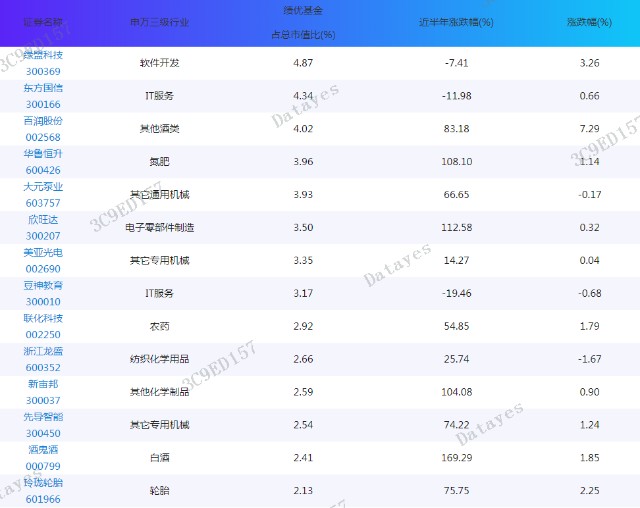Open the 欣旺达 300207 stock link
The width and height of the screenshot is (640, 508).
coord(43,228)
